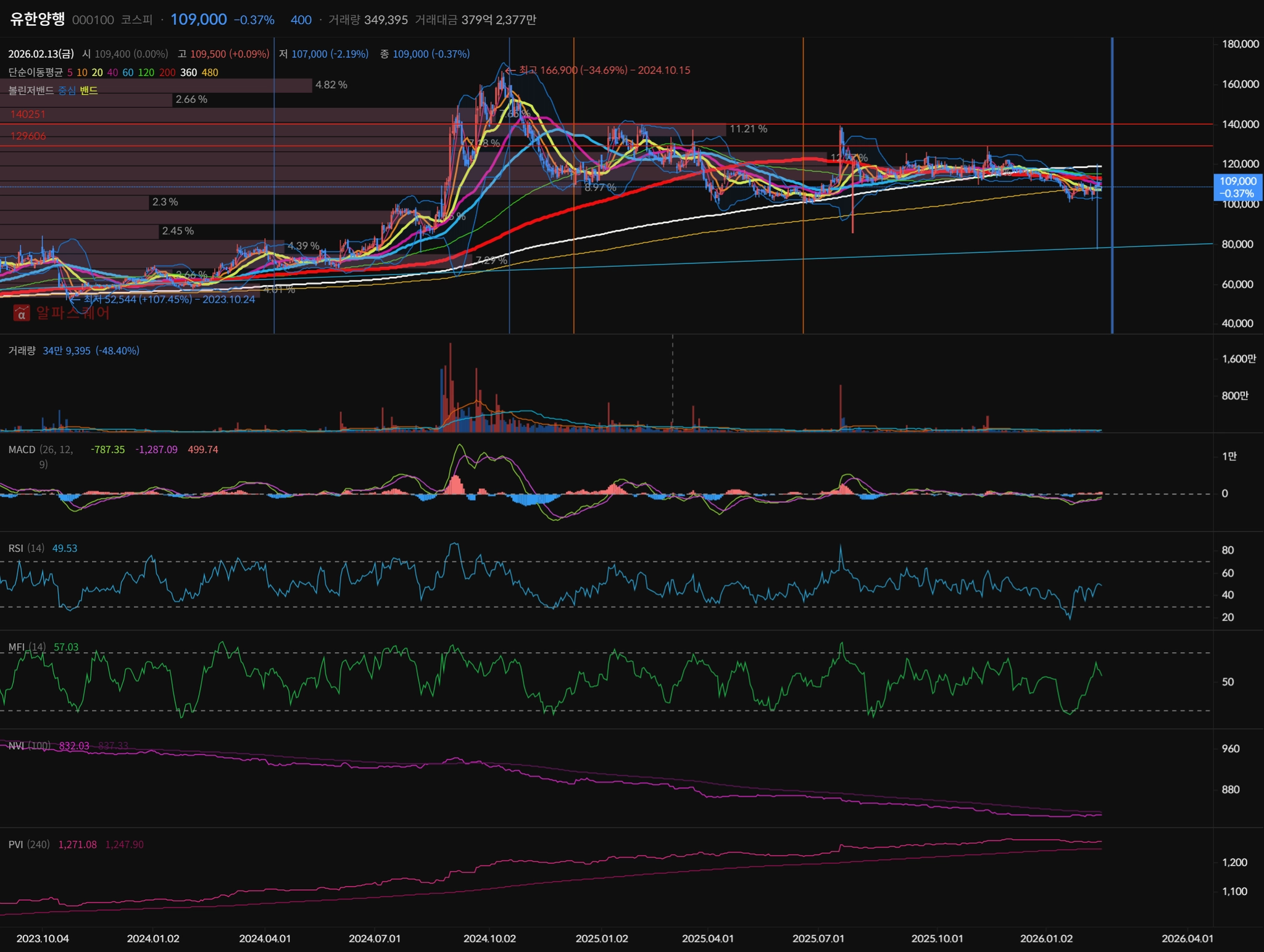1264x952 pixels.
Task: Toggle the 200-day moving average label
Action: click(x=167, y=73)
